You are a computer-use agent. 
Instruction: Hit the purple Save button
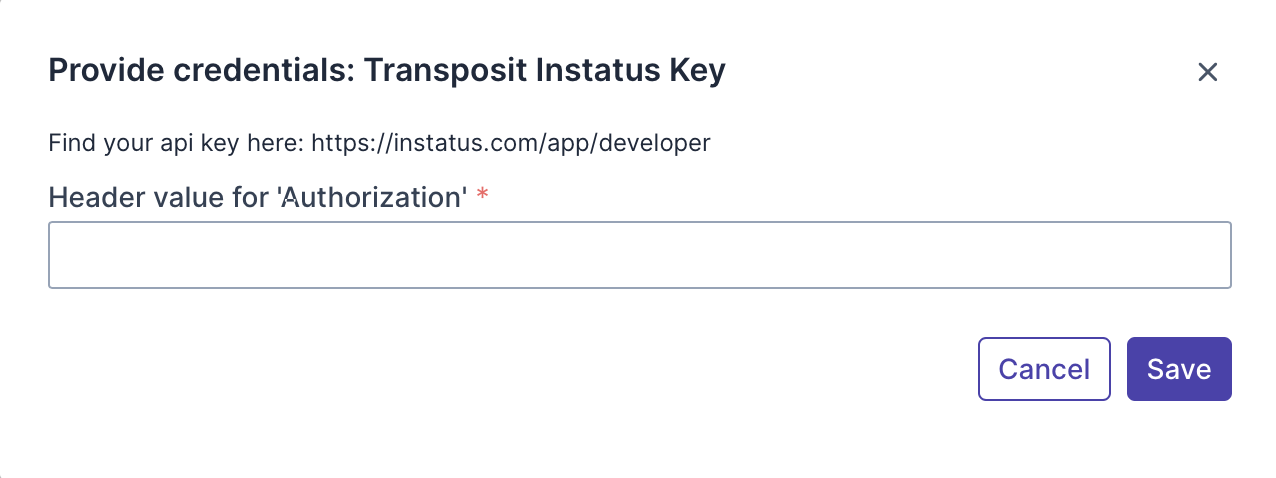1178,369
